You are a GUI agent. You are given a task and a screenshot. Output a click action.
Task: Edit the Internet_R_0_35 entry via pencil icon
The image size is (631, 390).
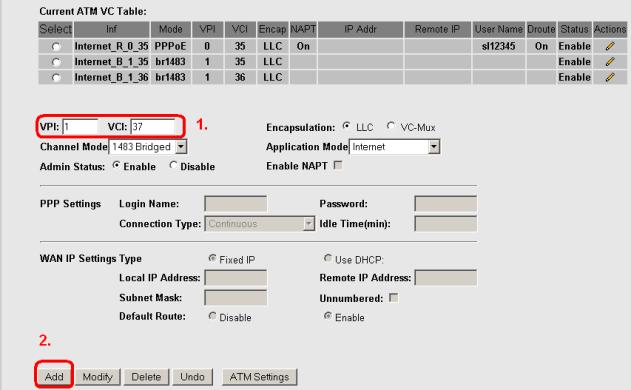pos(610,46)
